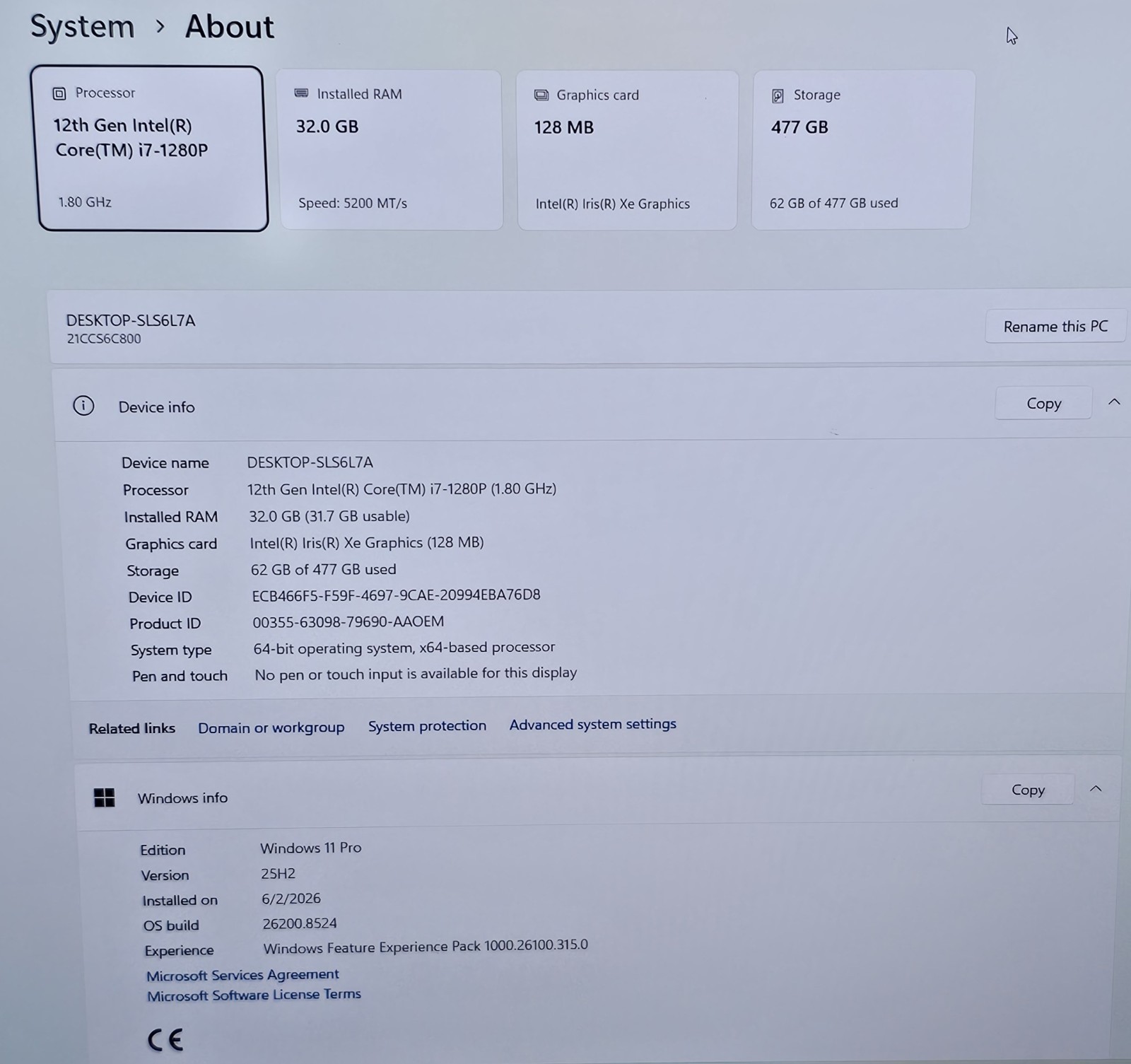Click Intel(R) Iris(R) Xe Graphics in the top card

point(612,204)
